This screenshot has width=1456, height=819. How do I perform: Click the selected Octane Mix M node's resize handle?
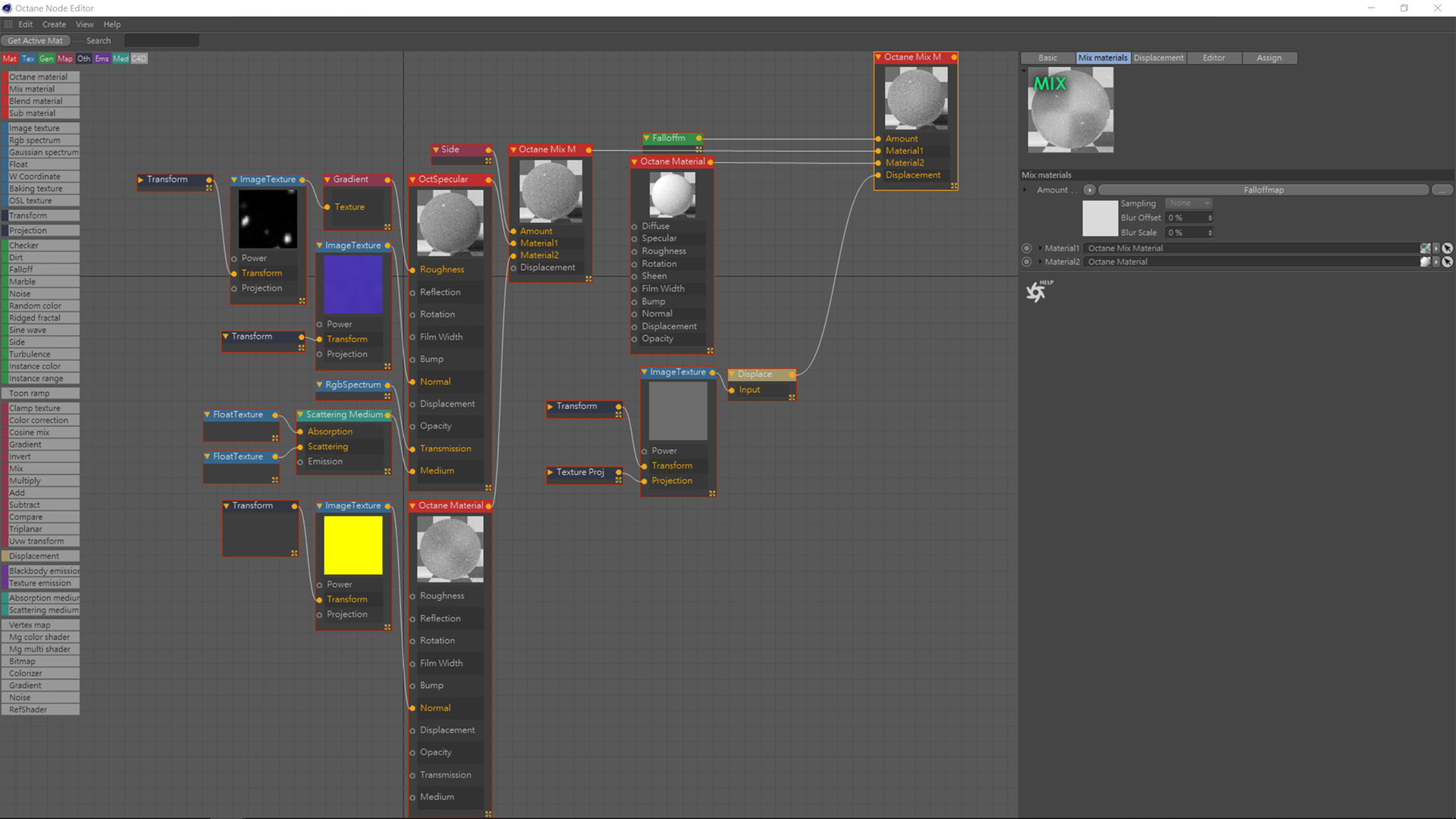point(954,186)
